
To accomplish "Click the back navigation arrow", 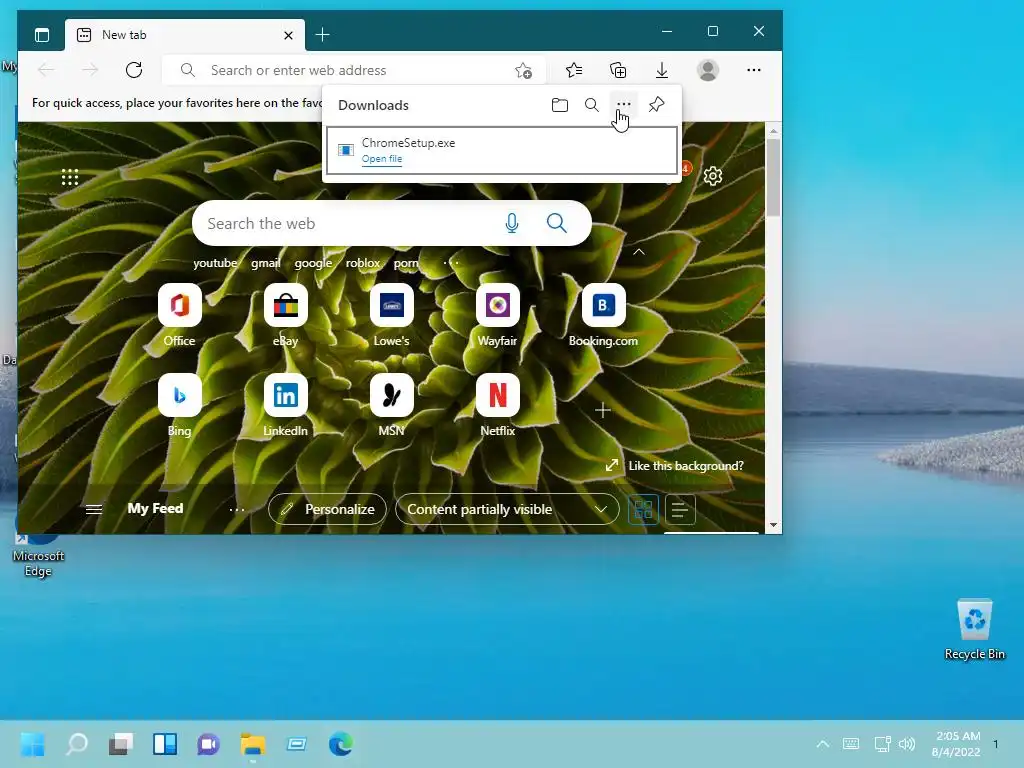I will click(x=46, y=70).
